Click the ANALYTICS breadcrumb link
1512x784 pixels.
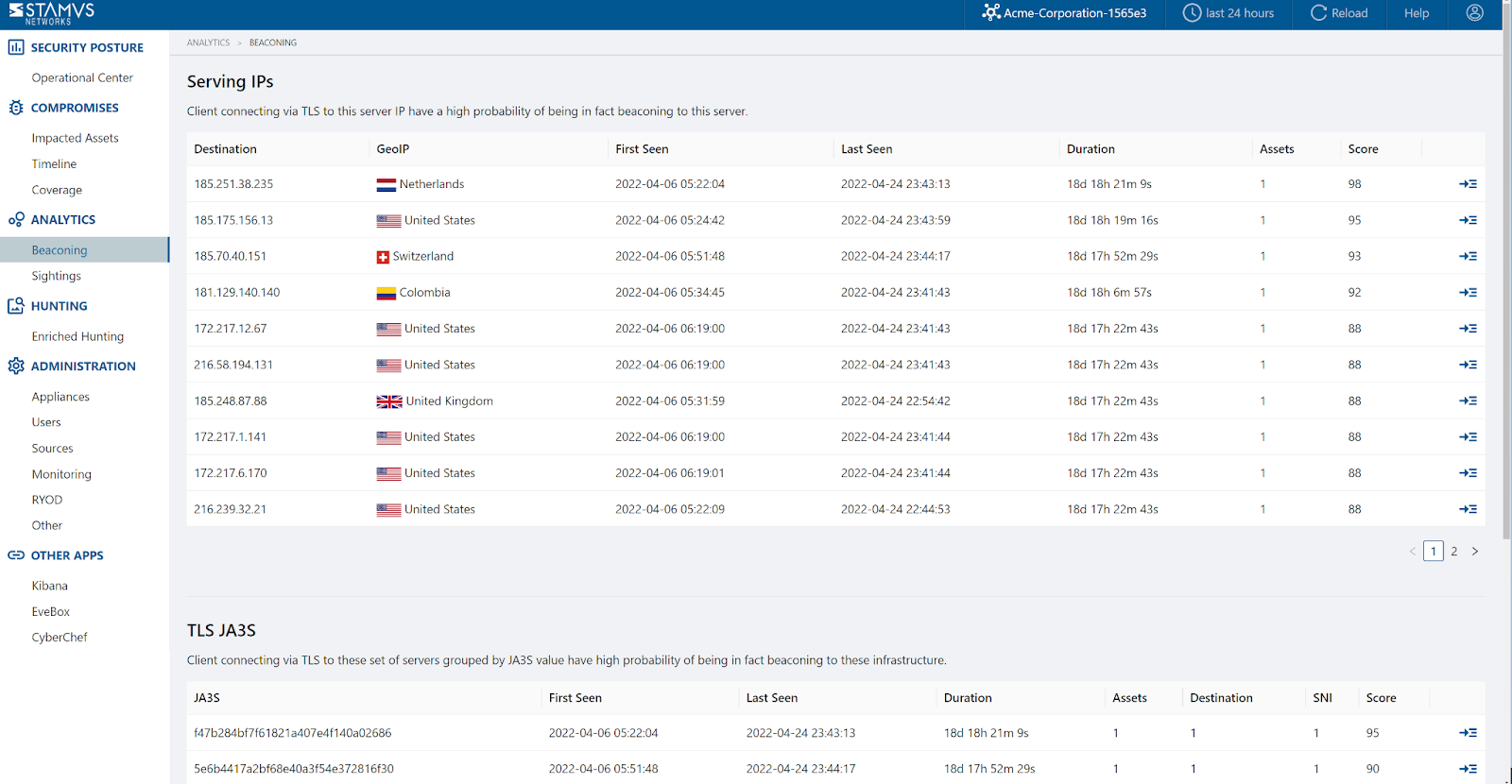coord(208,43)
